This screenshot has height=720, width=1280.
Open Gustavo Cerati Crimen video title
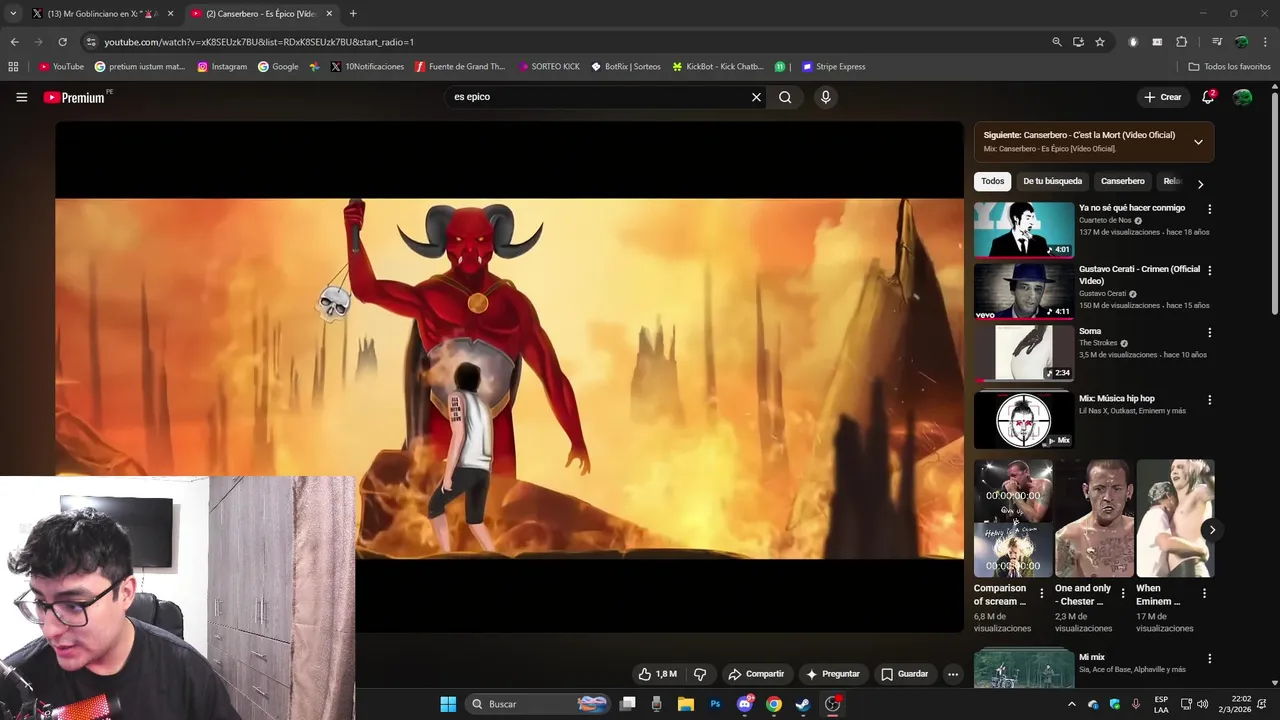1139,275
